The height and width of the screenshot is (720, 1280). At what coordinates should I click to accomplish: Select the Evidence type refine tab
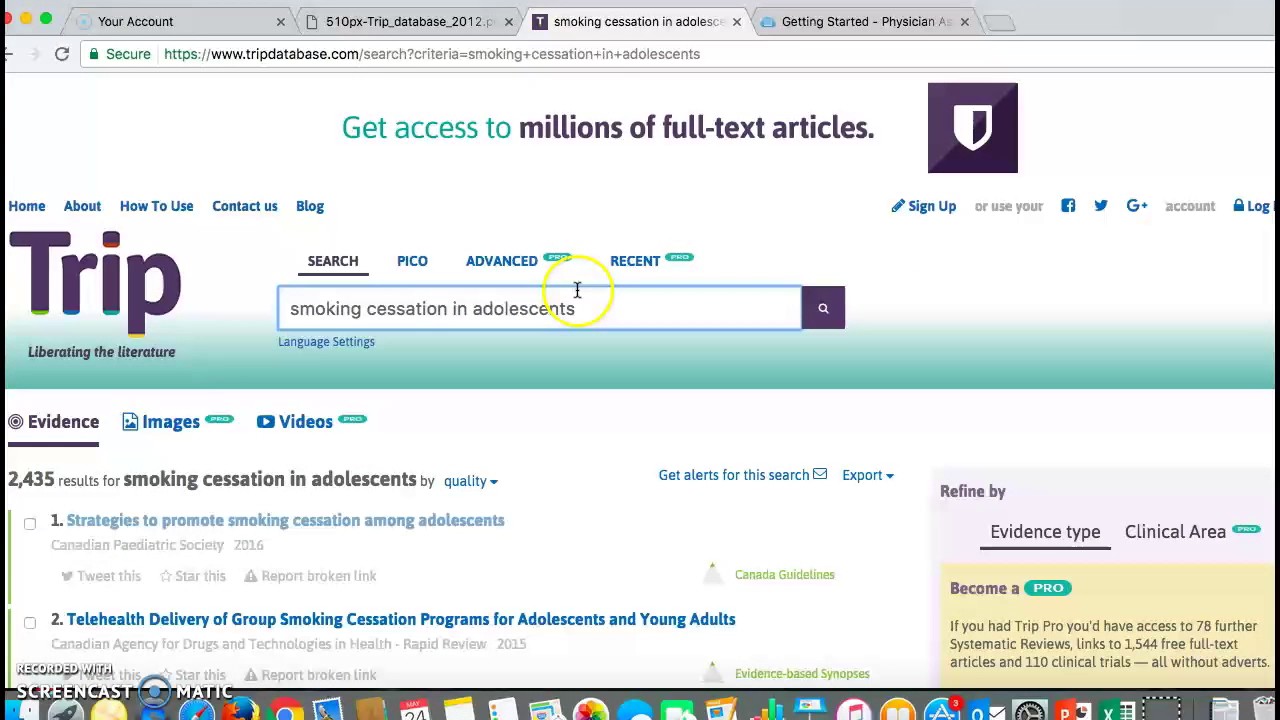click(1045, 532)
